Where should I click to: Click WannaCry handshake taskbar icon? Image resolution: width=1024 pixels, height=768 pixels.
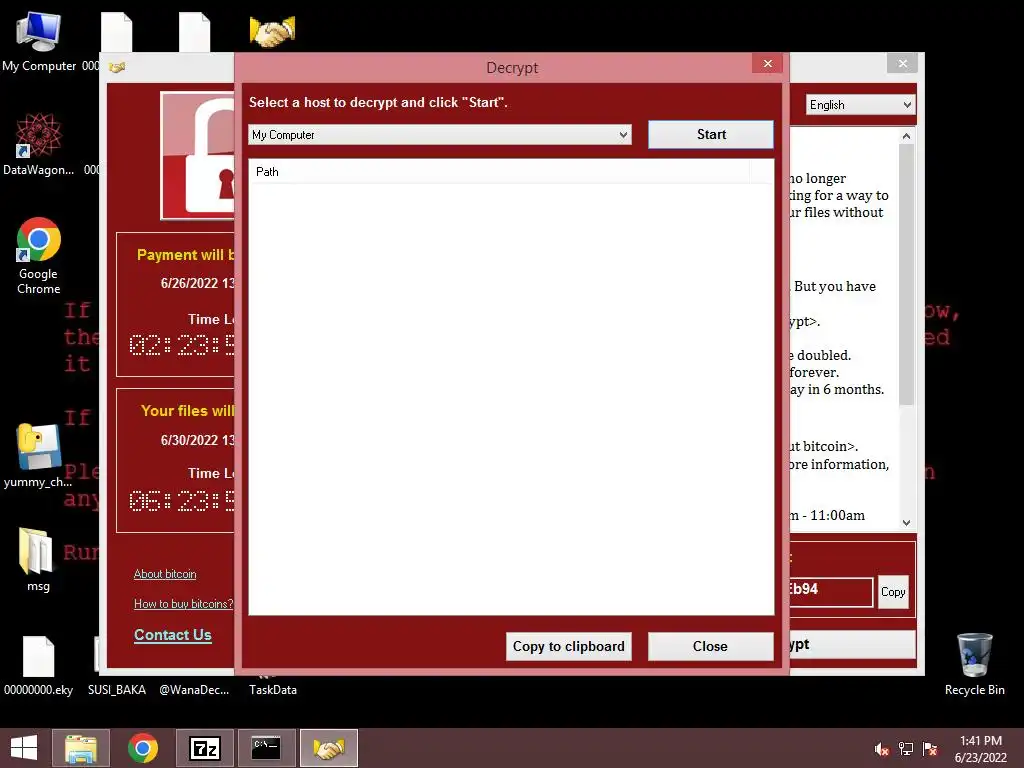(x=328, y=748)
